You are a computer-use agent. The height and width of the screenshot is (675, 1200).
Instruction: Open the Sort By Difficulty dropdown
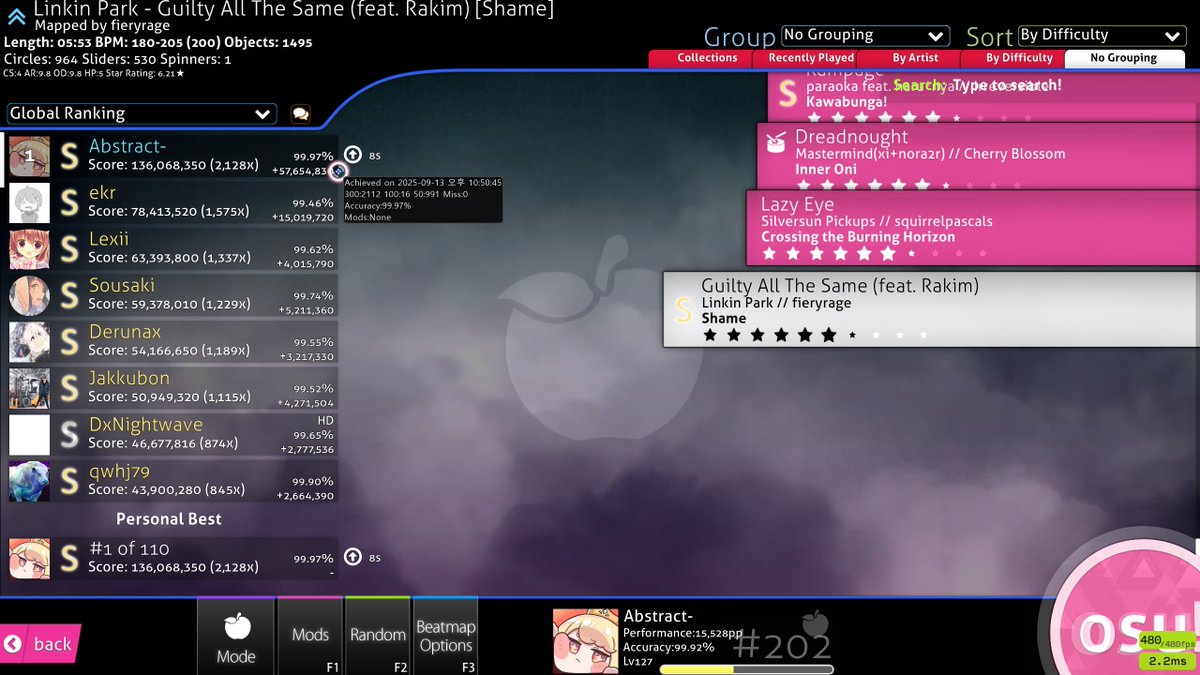[1102, 35]
